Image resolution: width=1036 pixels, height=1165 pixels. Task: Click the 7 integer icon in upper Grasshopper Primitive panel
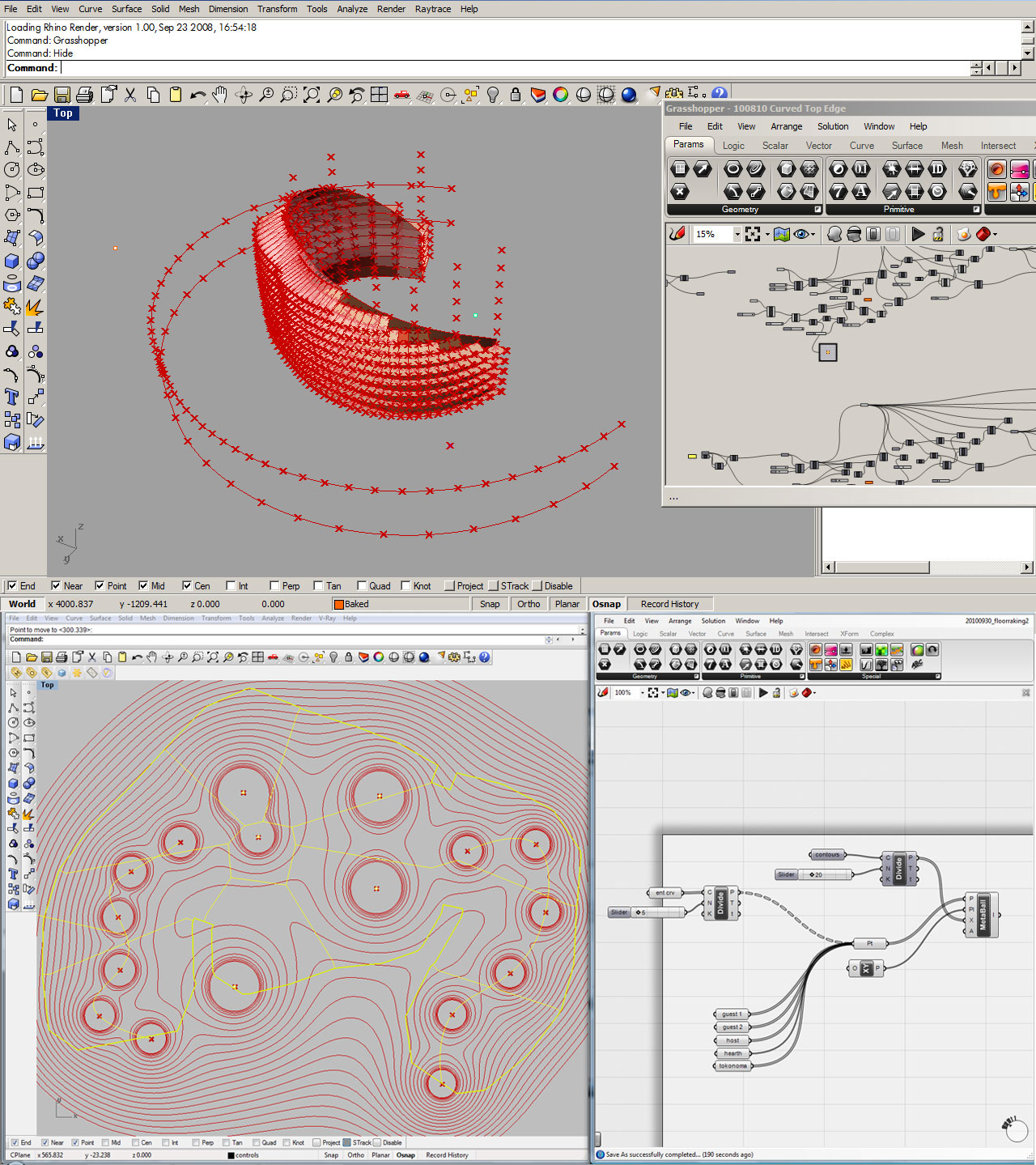(839, 191)
